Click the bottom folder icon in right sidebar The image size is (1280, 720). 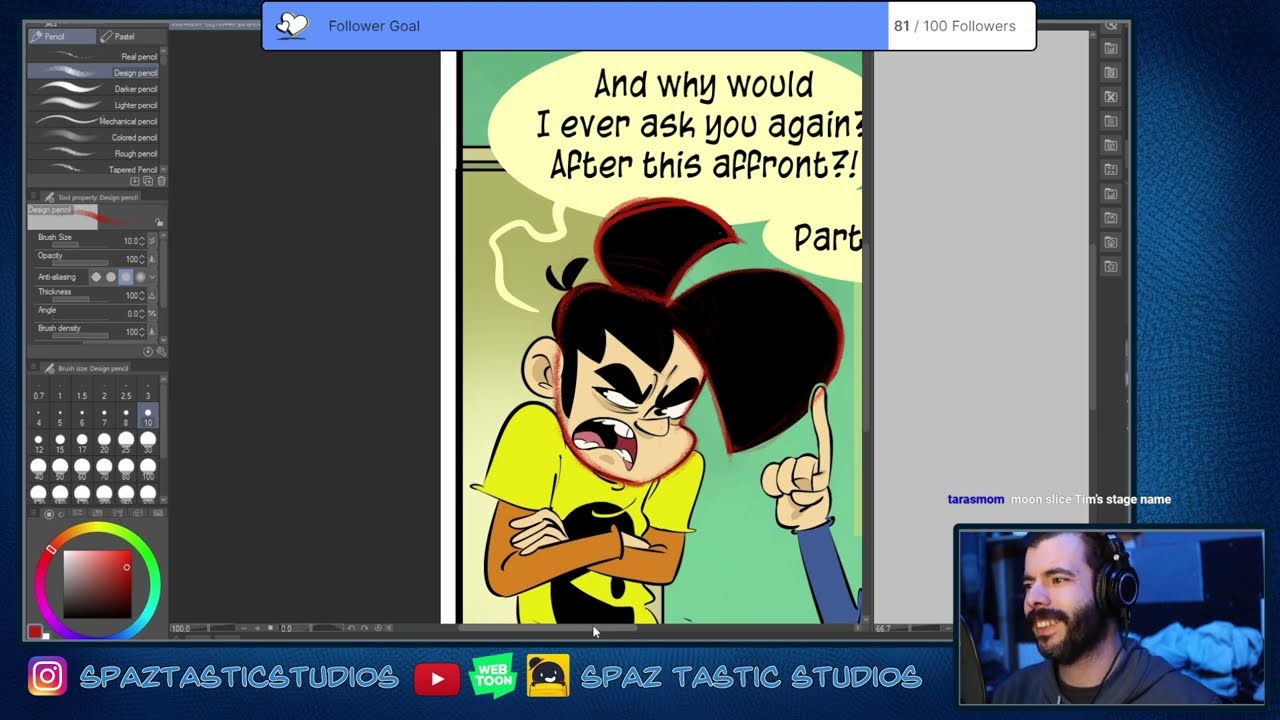[x=1110, y=266]
